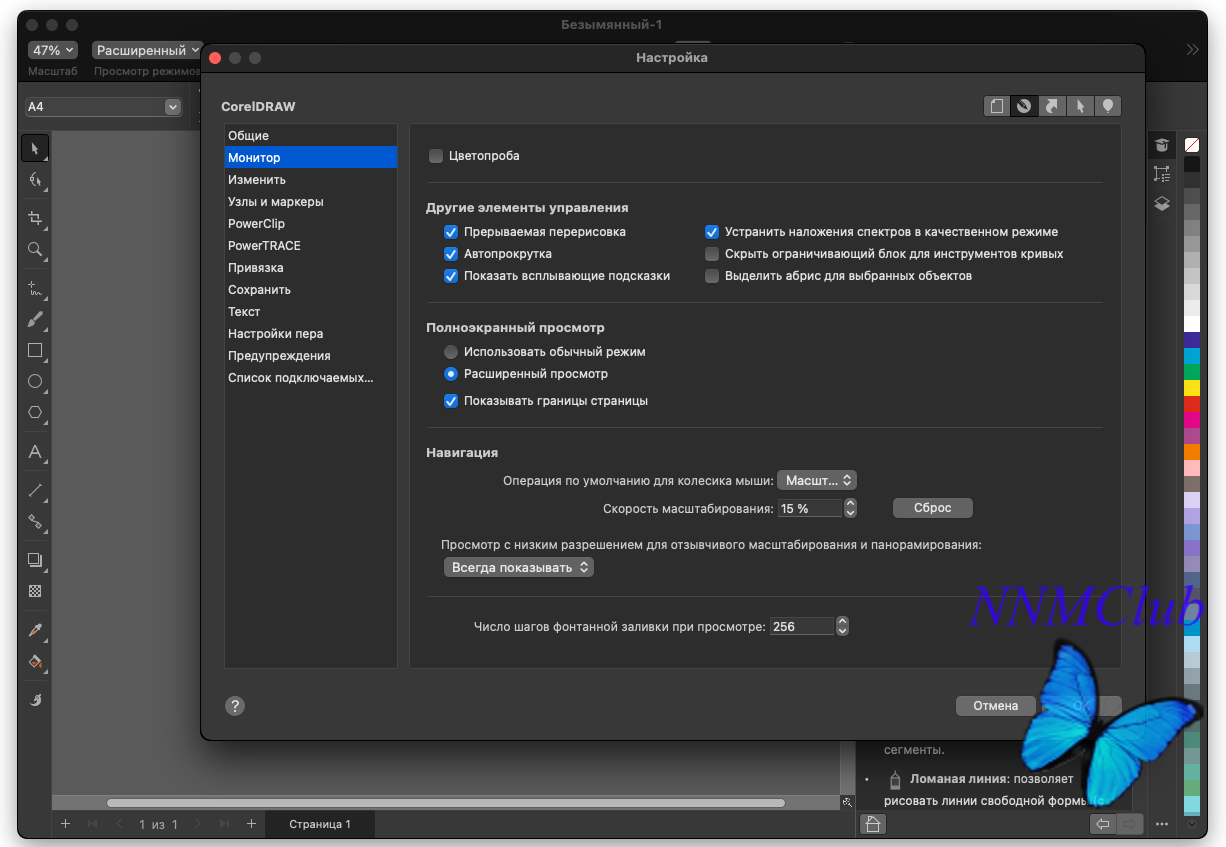This screenshot has width=1226, height=847.
Task: Open the Всегда показывать dropdown
Action: [x=519, y=567]
